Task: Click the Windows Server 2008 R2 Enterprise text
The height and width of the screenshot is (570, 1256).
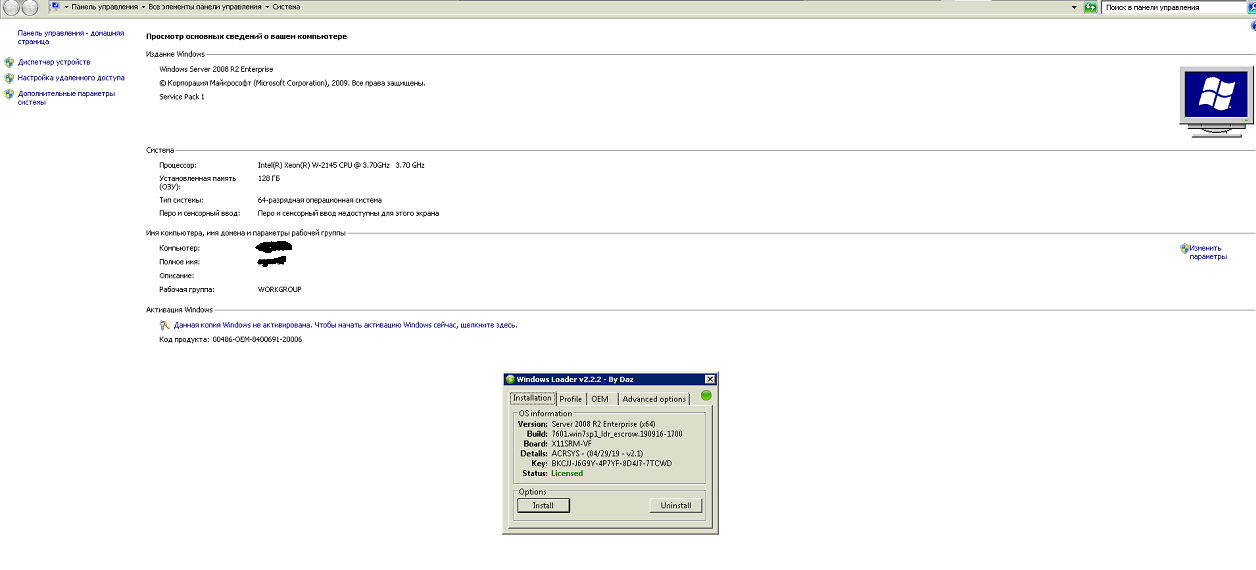Action: (x=216, y=69)
